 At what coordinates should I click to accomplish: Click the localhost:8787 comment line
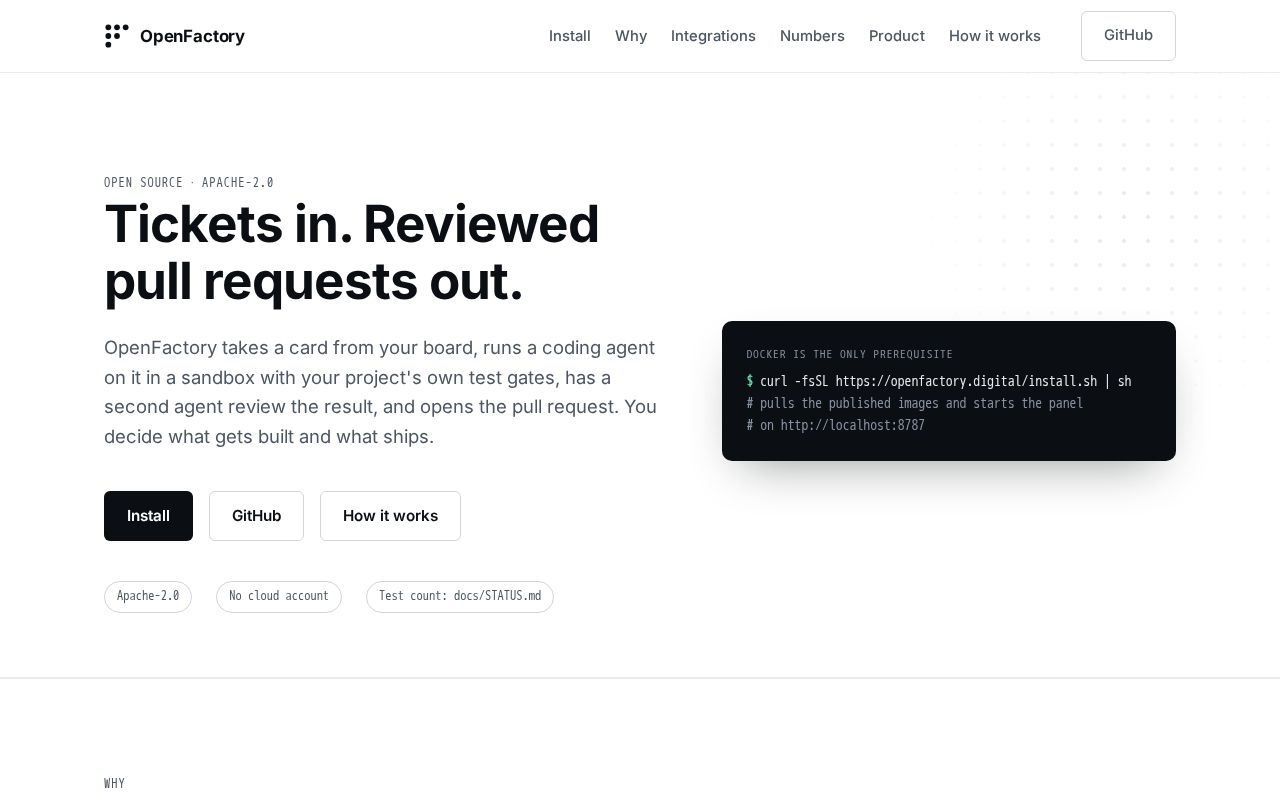pyautogui.click(x=835, y=425)
